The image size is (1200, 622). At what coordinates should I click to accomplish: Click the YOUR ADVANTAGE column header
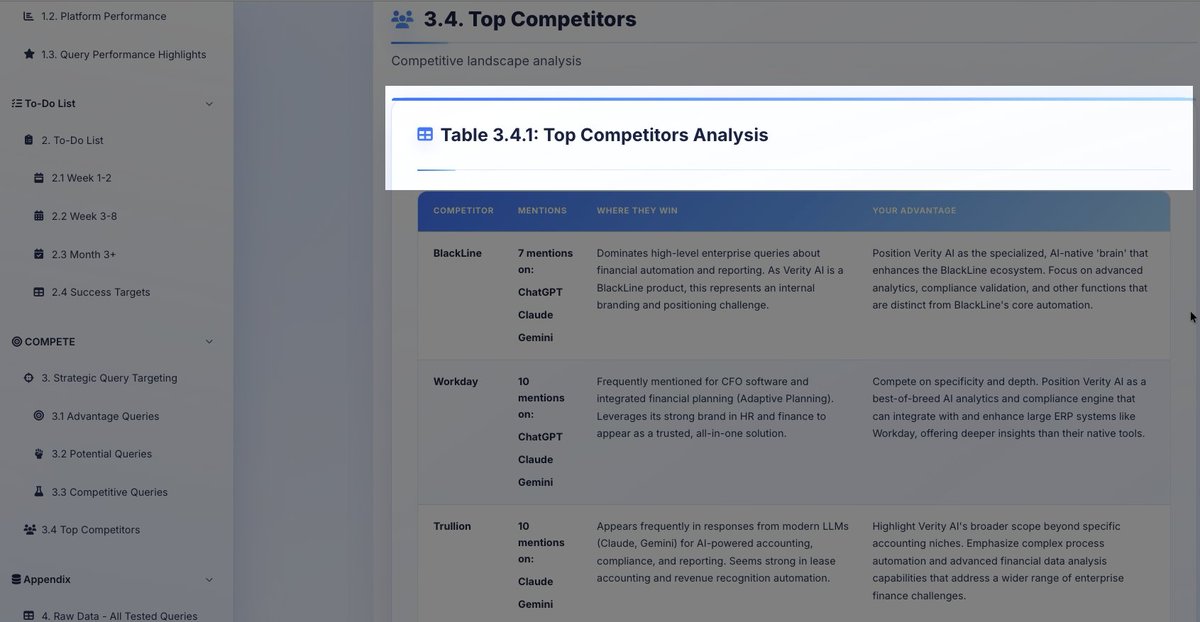[x=914, y=211]
